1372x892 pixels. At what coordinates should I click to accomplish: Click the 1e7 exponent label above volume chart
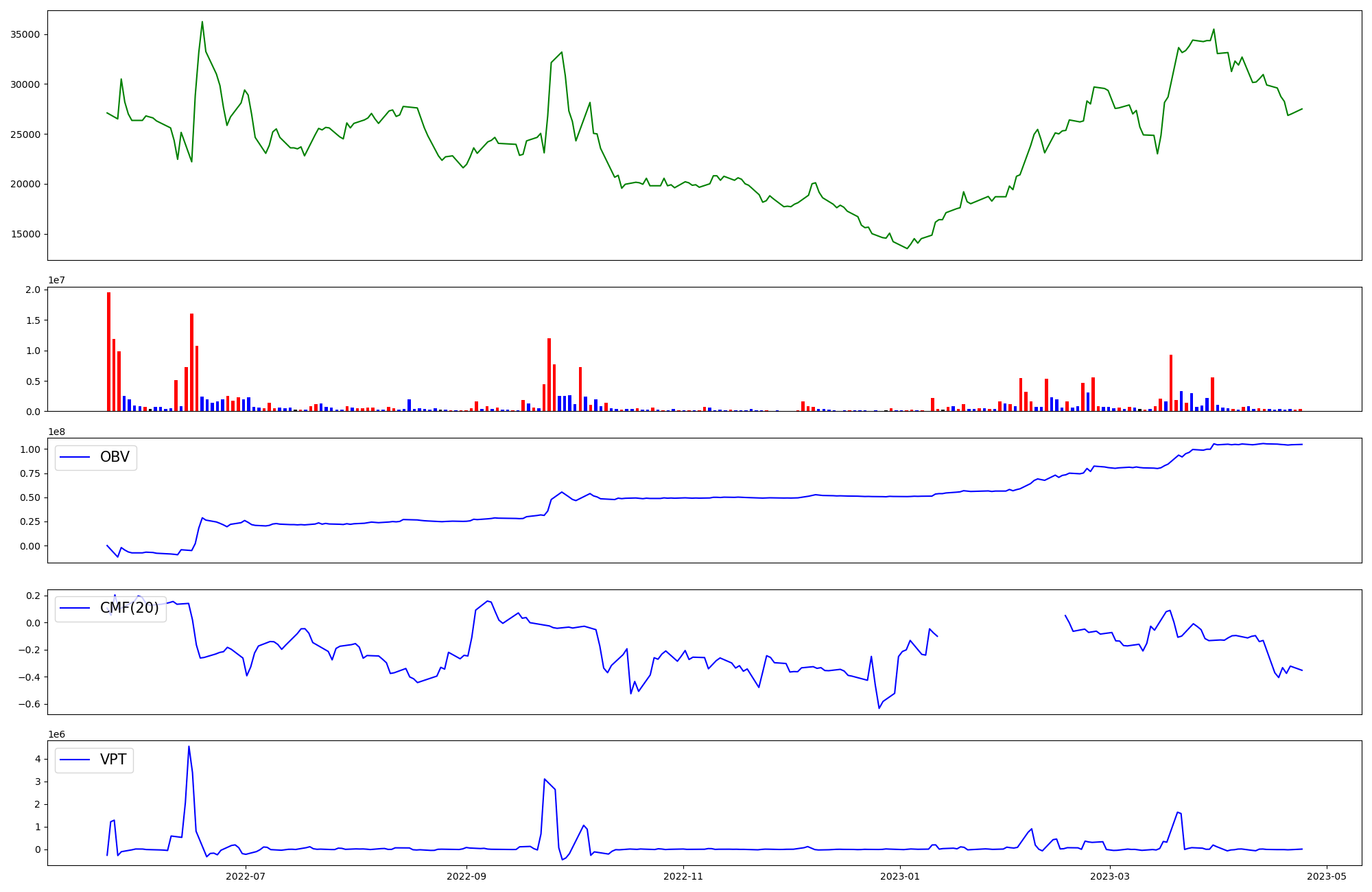56,281
